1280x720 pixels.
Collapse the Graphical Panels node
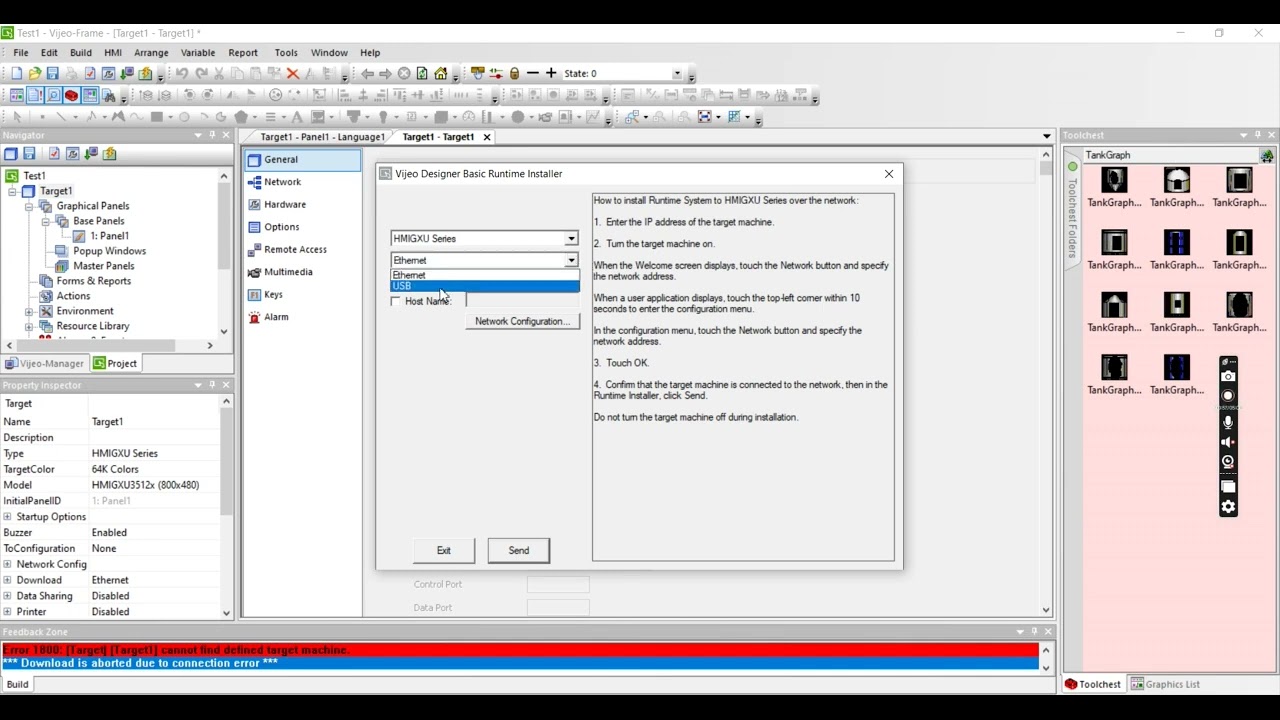(x=29, y=206)
